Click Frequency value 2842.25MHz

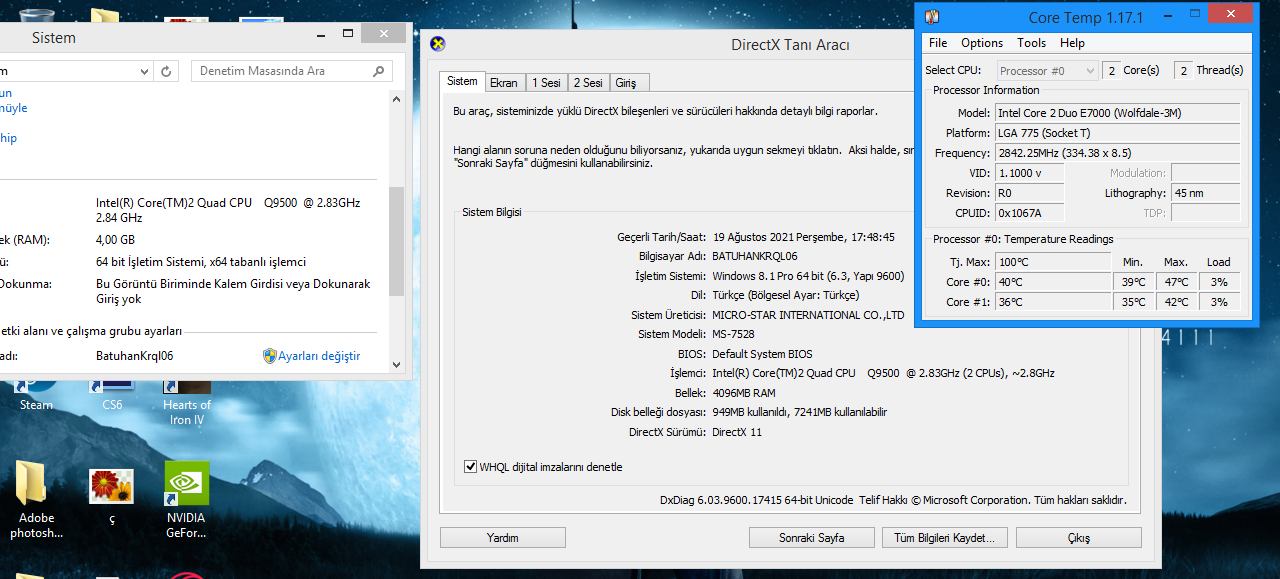(x=1117, y=153)
